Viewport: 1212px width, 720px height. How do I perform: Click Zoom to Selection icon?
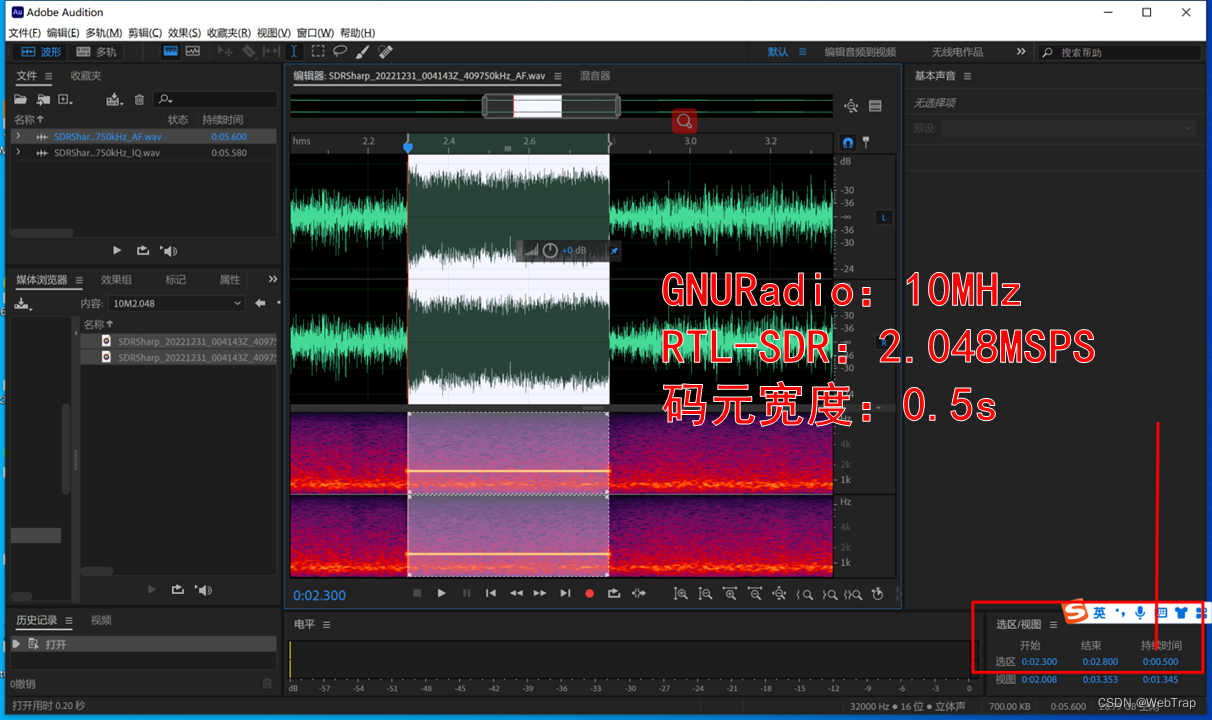pyautogui.click(x=853, y=594)
